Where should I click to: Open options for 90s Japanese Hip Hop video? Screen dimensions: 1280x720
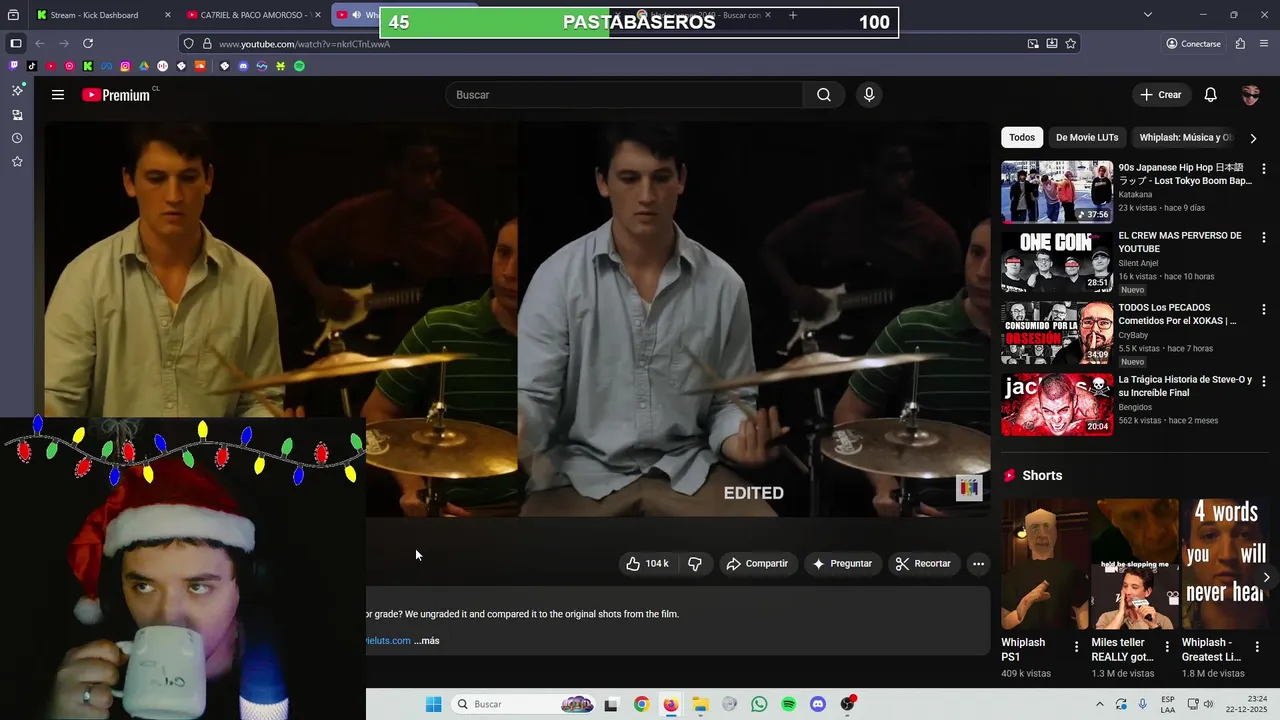(x=1263, y=169)
